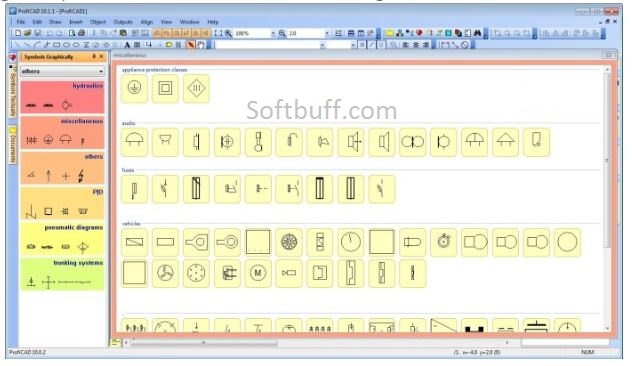The height and width of the screenshot is (366, 632).
Task: Toggle pin on Symbols Graphically panel
Action: pyautogui.click(x=94, y=56)
